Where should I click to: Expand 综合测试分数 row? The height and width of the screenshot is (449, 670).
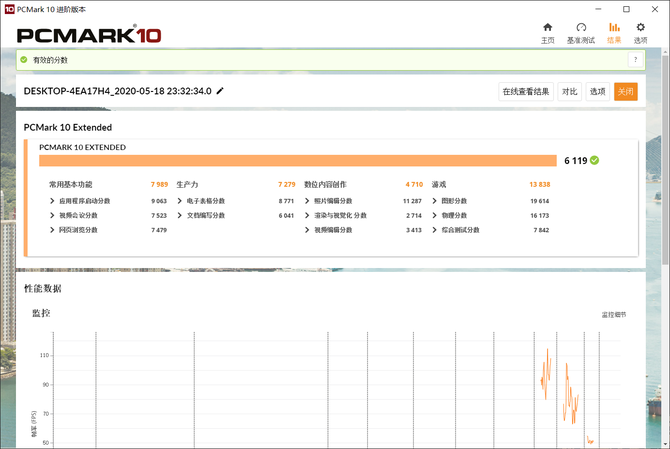coord(434,230)
